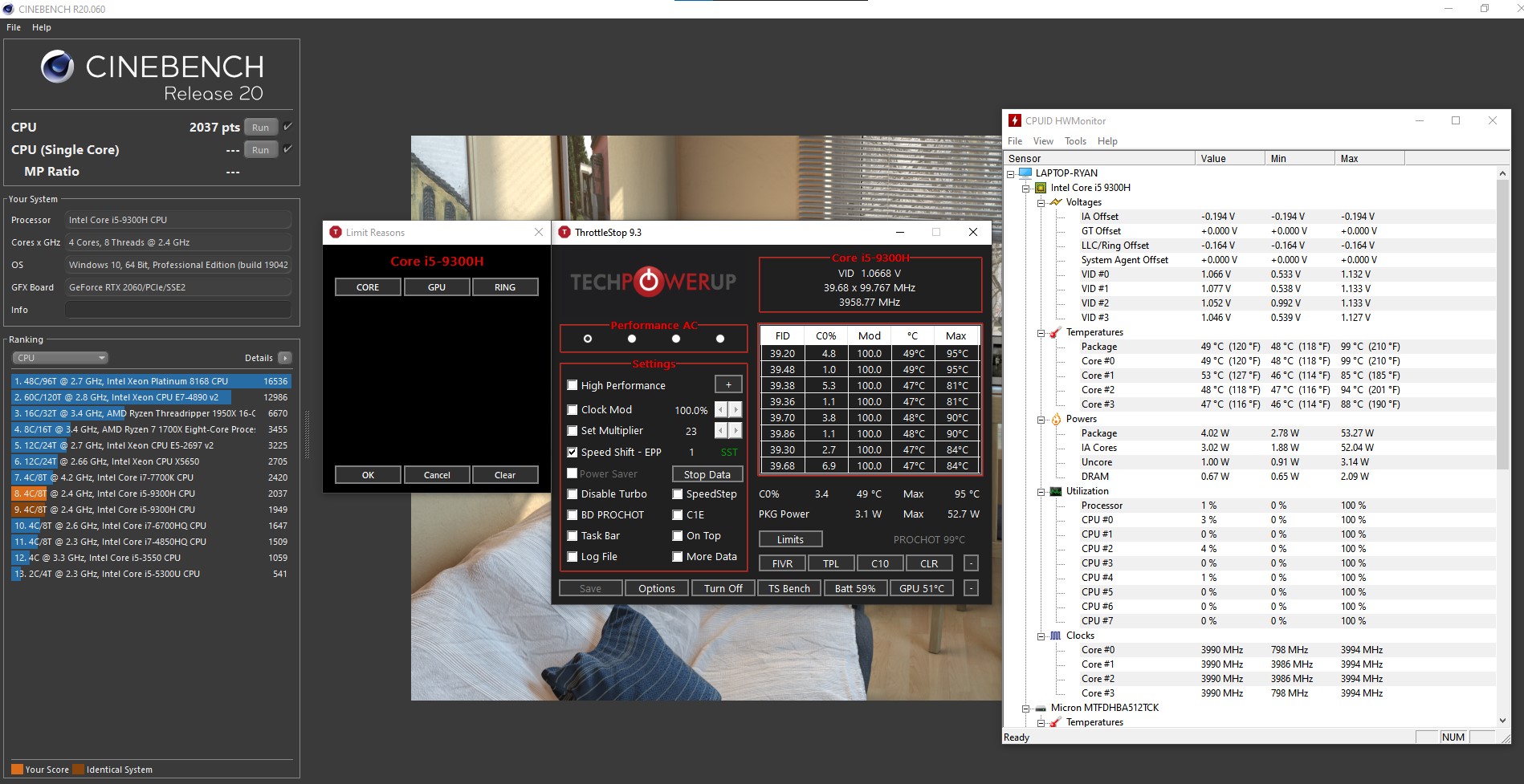Viewport: 1524px width, 784px height.
Task: Toggle the CPU test checkmark in Cinebench
Action: tap(287, 127)
